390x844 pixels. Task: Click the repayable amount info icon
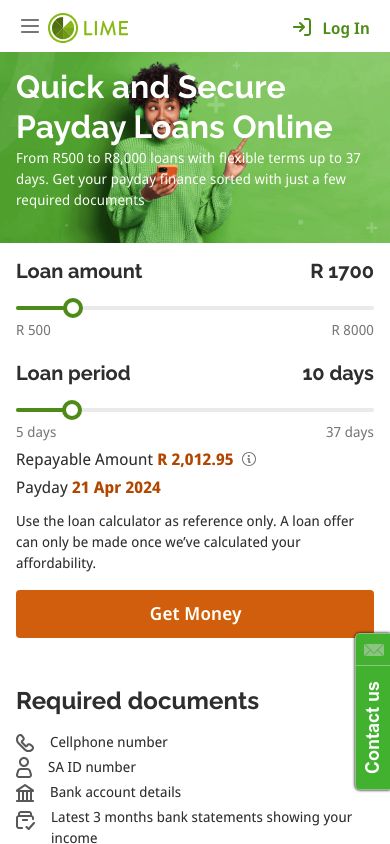click(249, 460)
